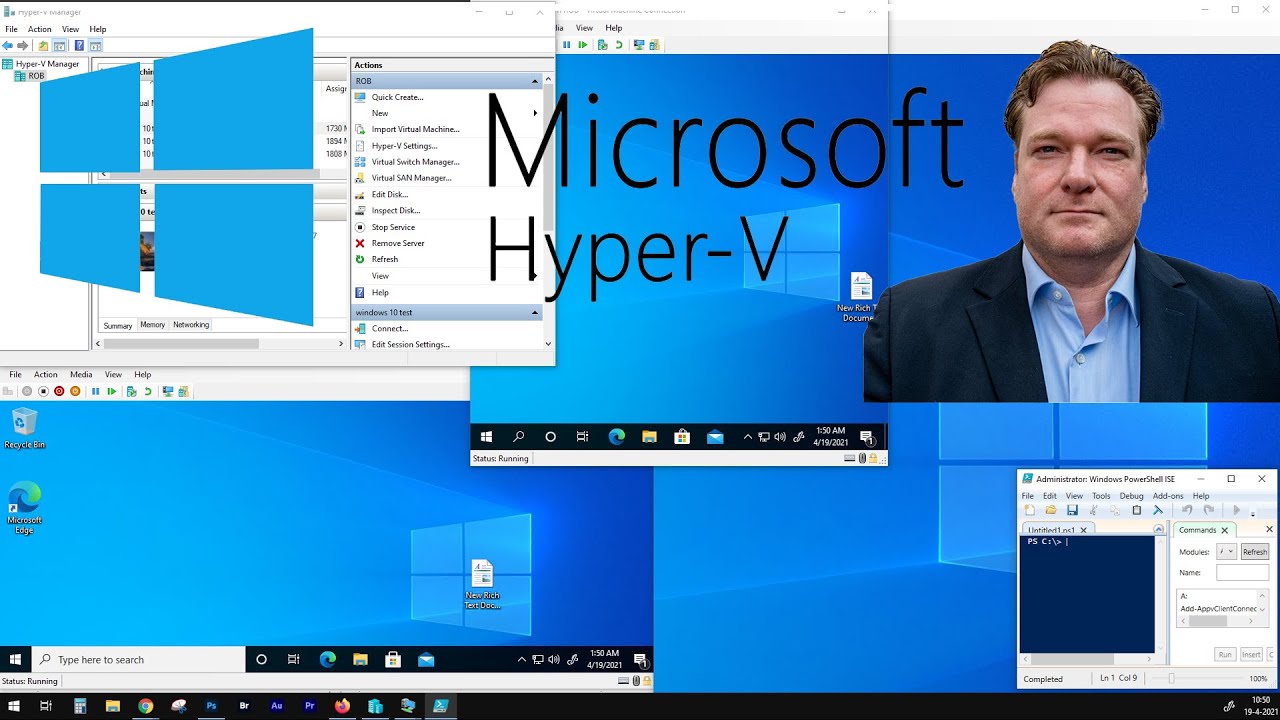Viewport: 1280px width, 720px height.
Task: Adjust the zoom slider in PowerShell ISE
Action: [x=1170, y=679]
